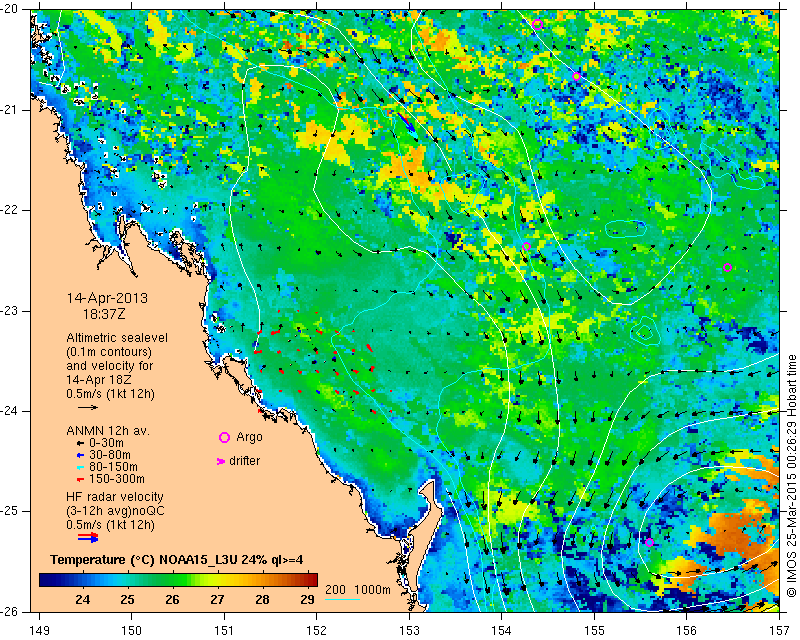
Task: Click the latitude axis label -23
Action: click(x=10, y=311)
